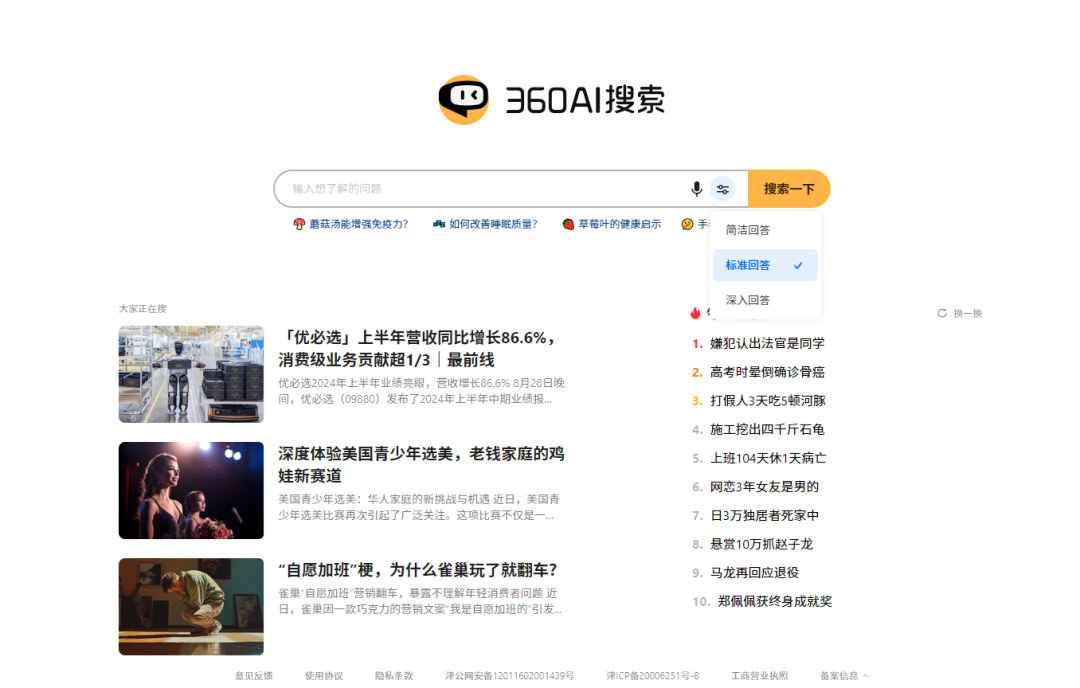
Task: Open hot search 高考时晕倒确诊骨癌
Action: pos(767,373)
